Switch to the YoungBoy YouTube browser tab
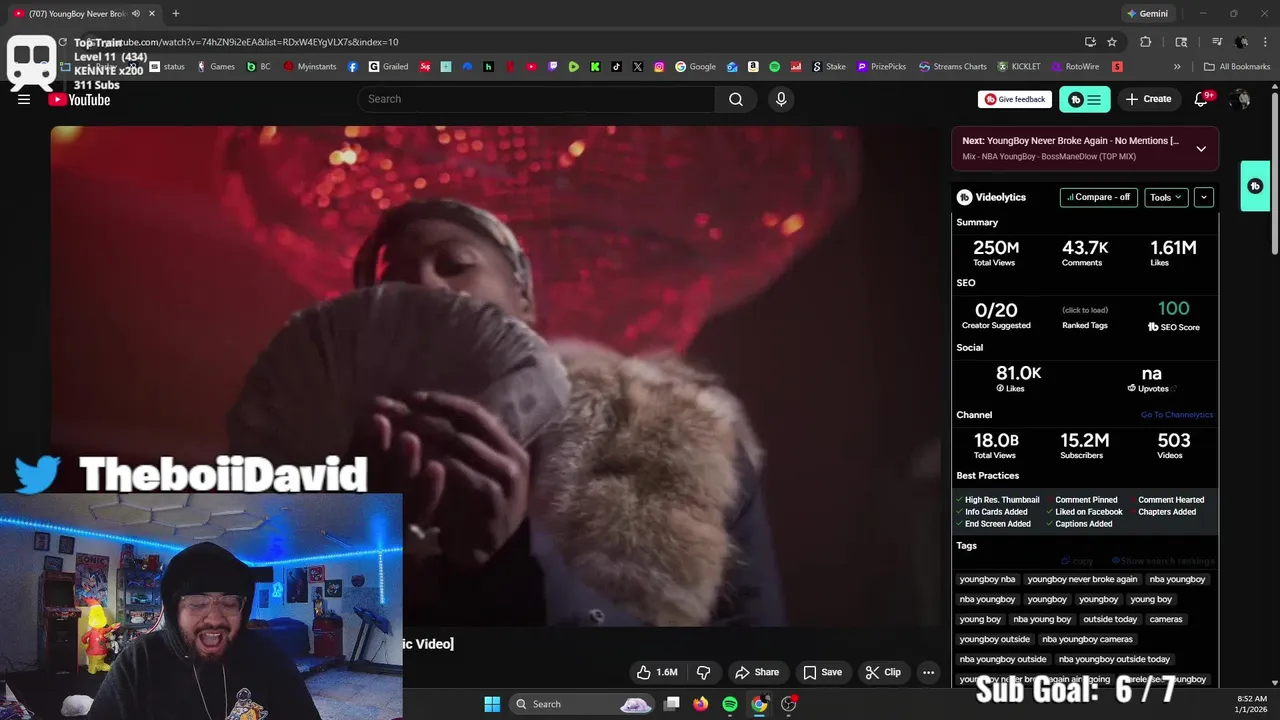 click(84, 13)
